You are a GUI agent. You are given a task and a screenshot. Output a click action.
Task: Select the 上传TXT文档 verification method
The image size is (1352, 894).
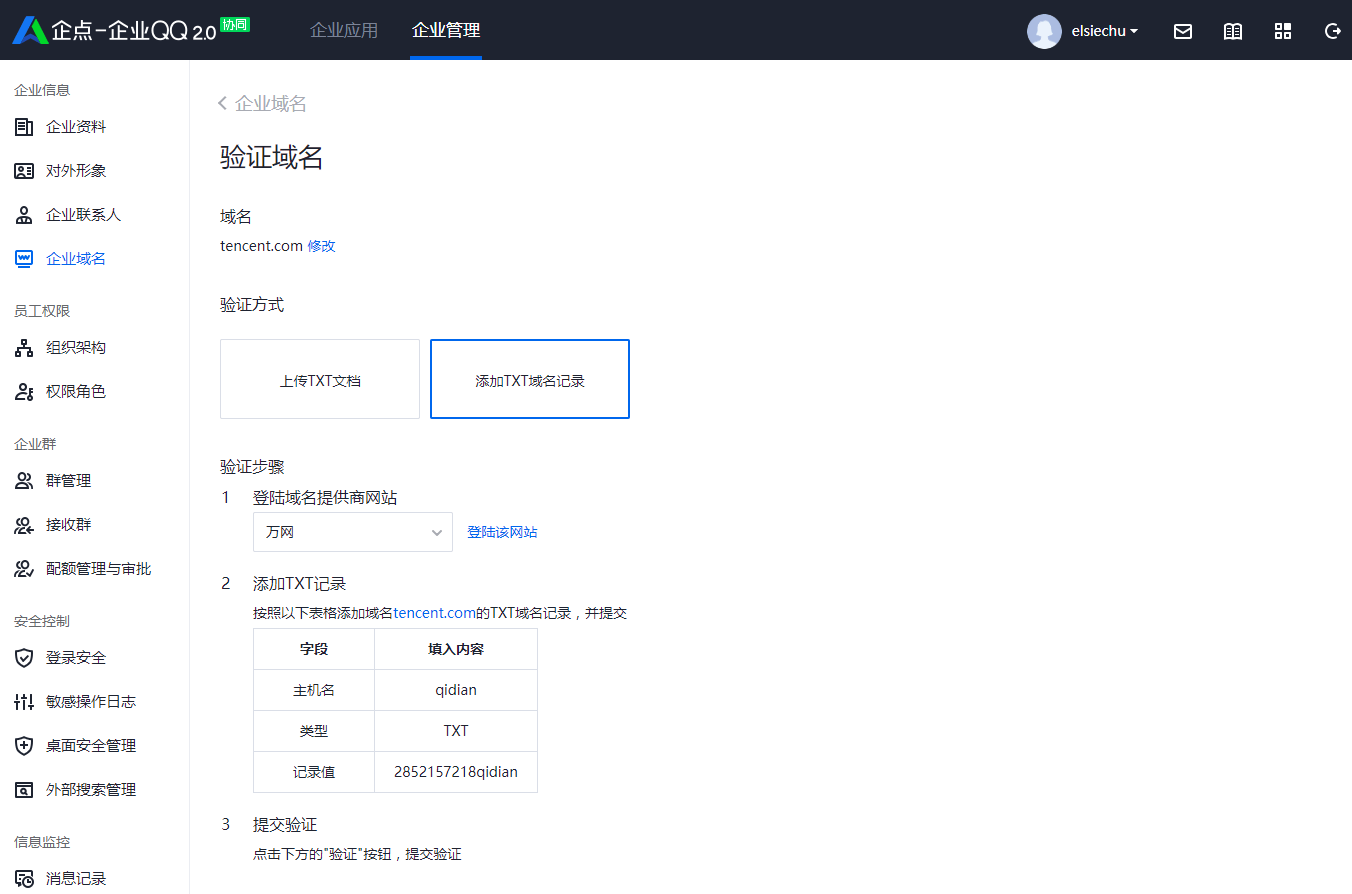319,378
